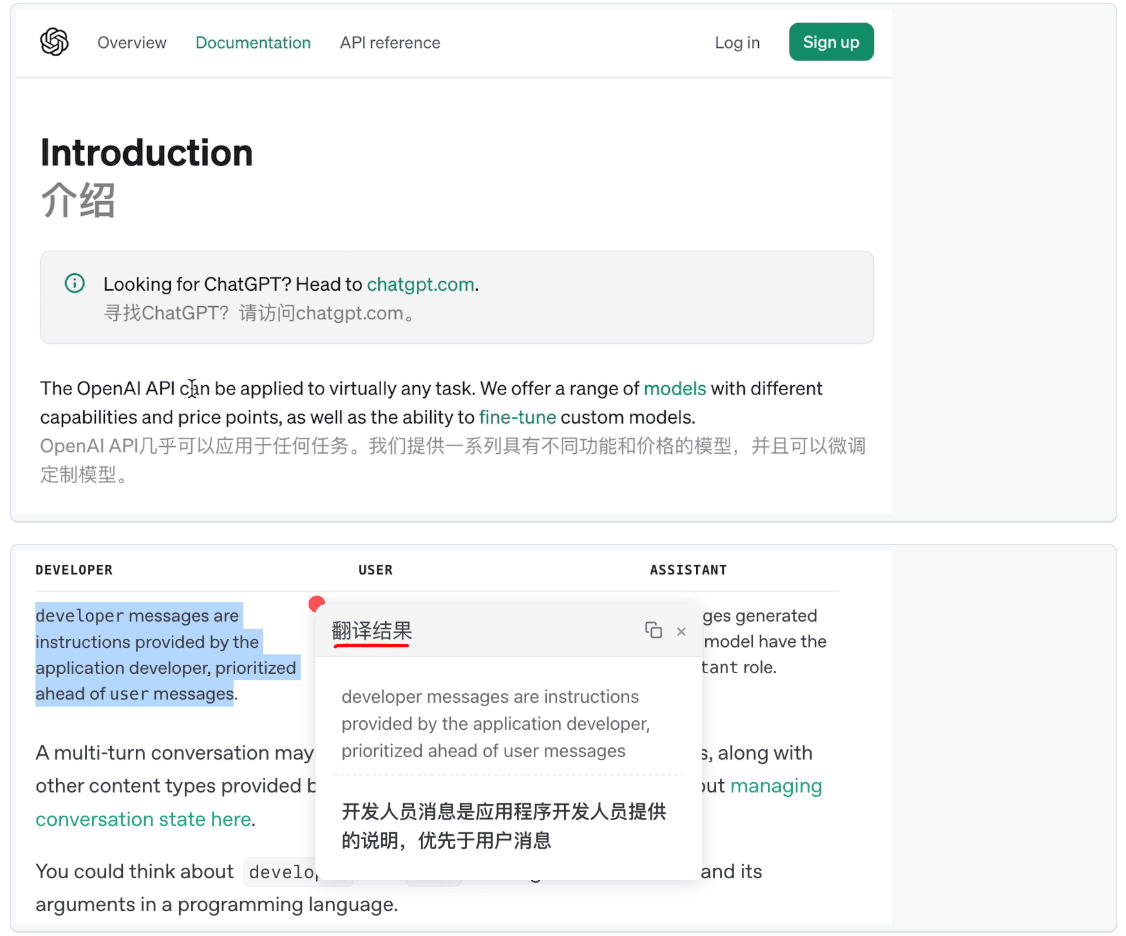
Task: Click the 翻译结果 popup title
Action: click(371, 631)
